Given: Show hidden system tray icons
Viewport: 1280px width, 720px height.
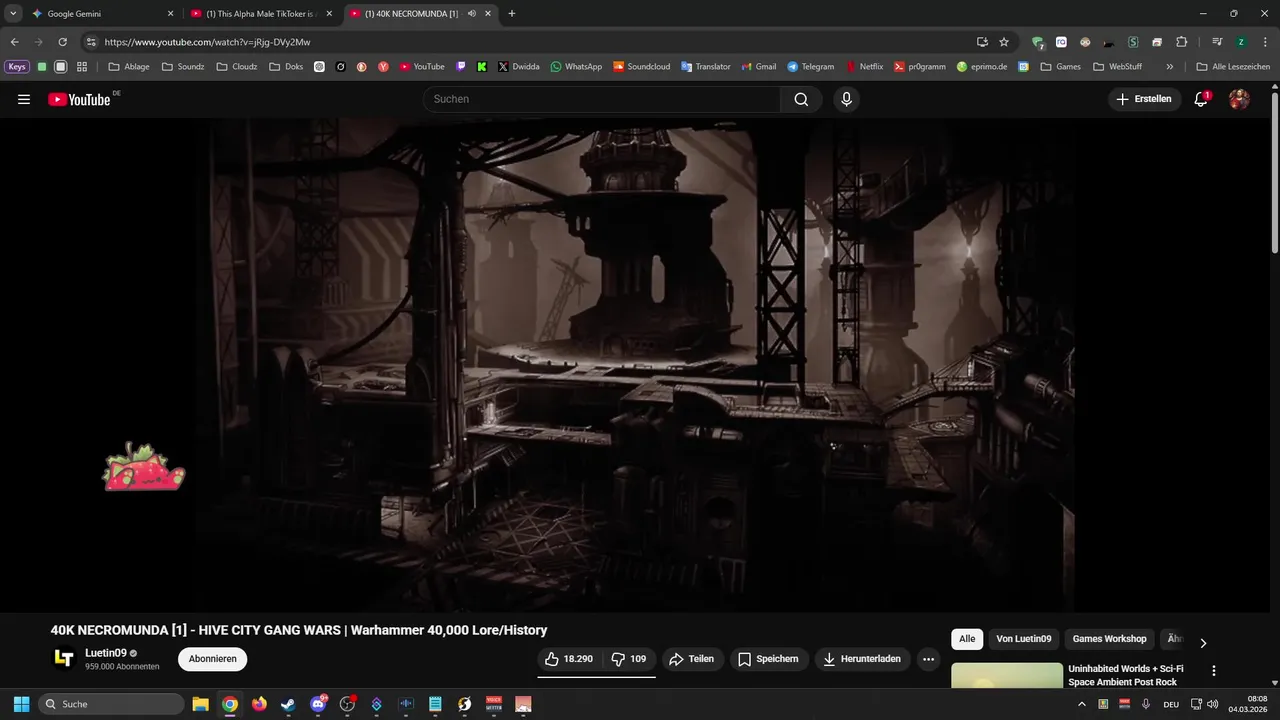Looking at the screenshot, I should coord(1081,704).
